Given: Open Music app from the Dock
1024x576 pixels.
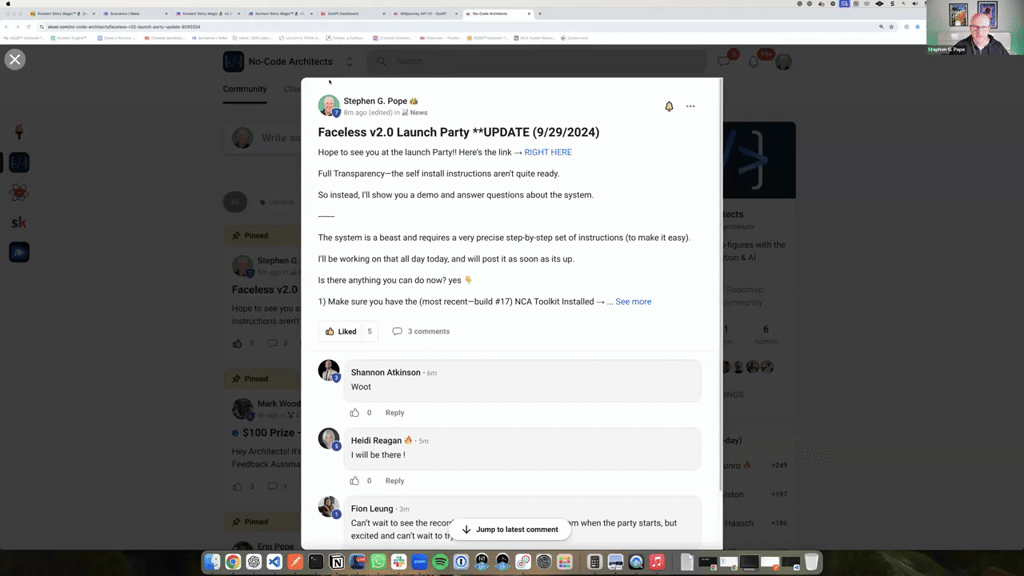Looking at the screenshot, I should coord(657,562).
